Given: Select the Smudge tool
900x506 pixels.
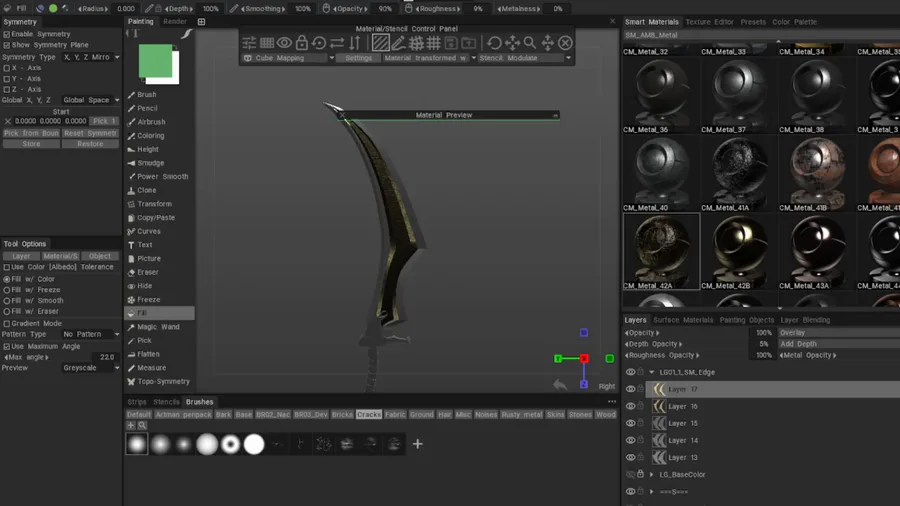Looking at the screenshot, I should click(150, 163).
